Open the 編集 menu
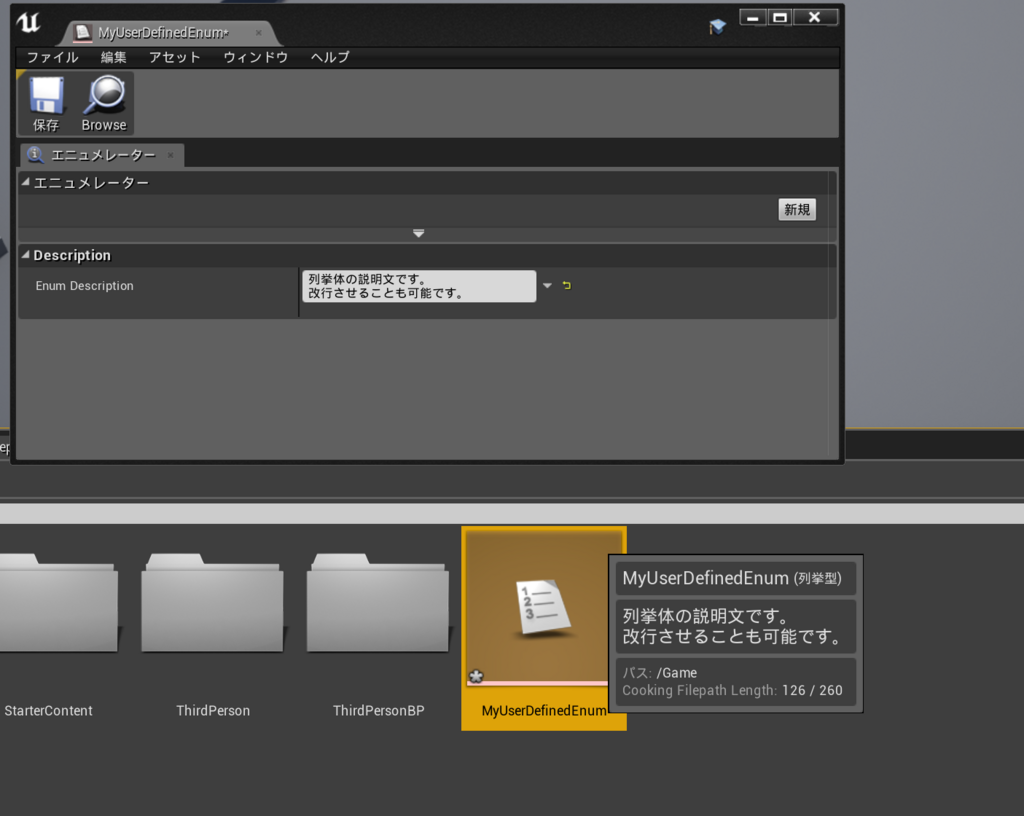 coord(114,57)
